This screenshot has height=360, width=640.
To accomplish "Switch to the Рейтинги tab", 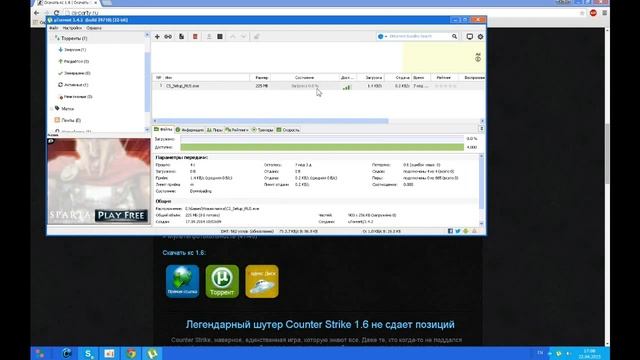I will point(237,130).
